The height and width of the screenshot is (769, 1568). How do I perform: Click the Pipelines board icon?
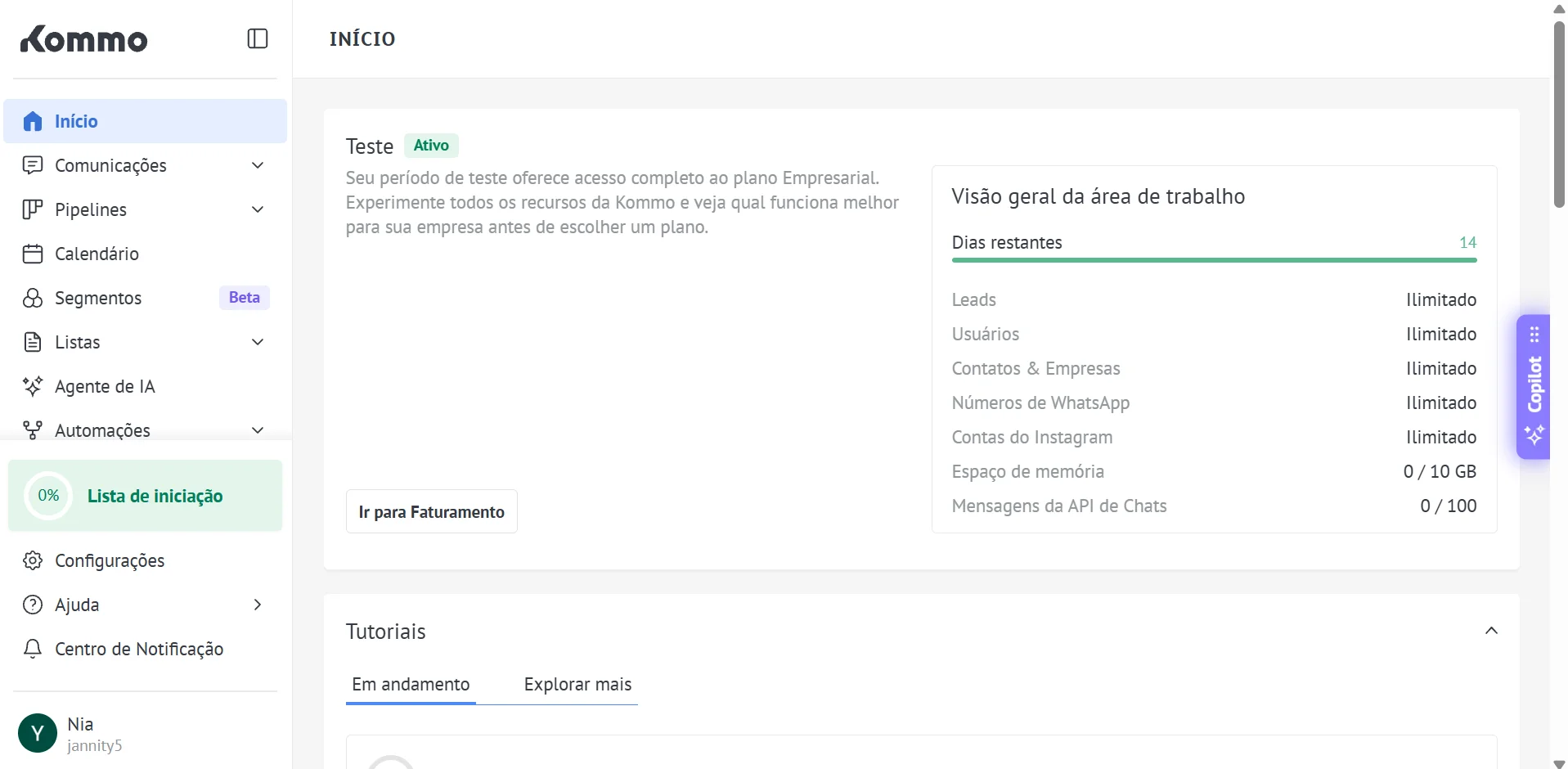pos(33,209)
